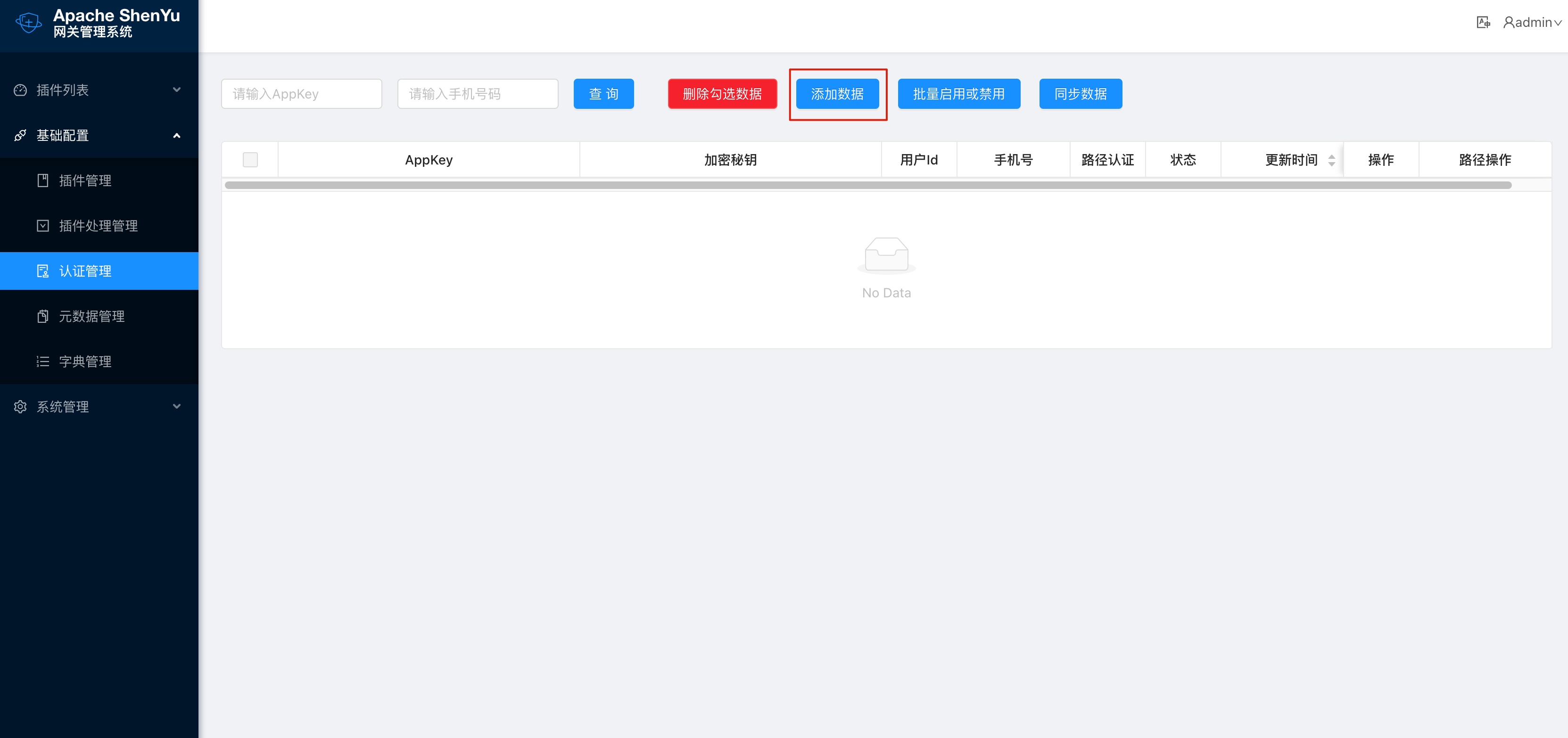Click the basic config plug icon
Viewport: 1568px width, 738px height.
tap(20, 135)
